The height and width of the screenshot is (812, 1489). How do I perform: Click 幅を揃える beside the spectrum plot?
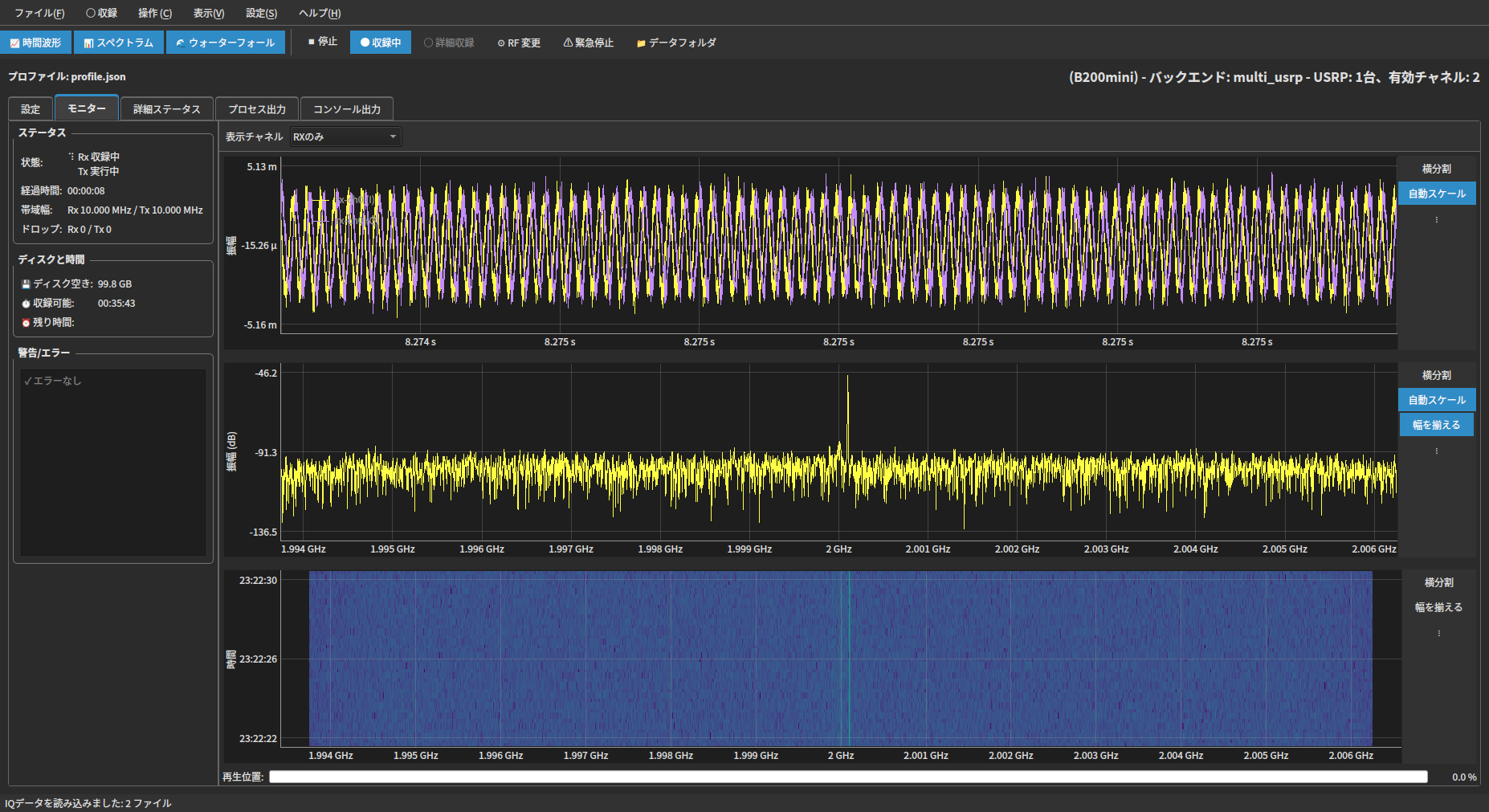(x=1437, y=425)
